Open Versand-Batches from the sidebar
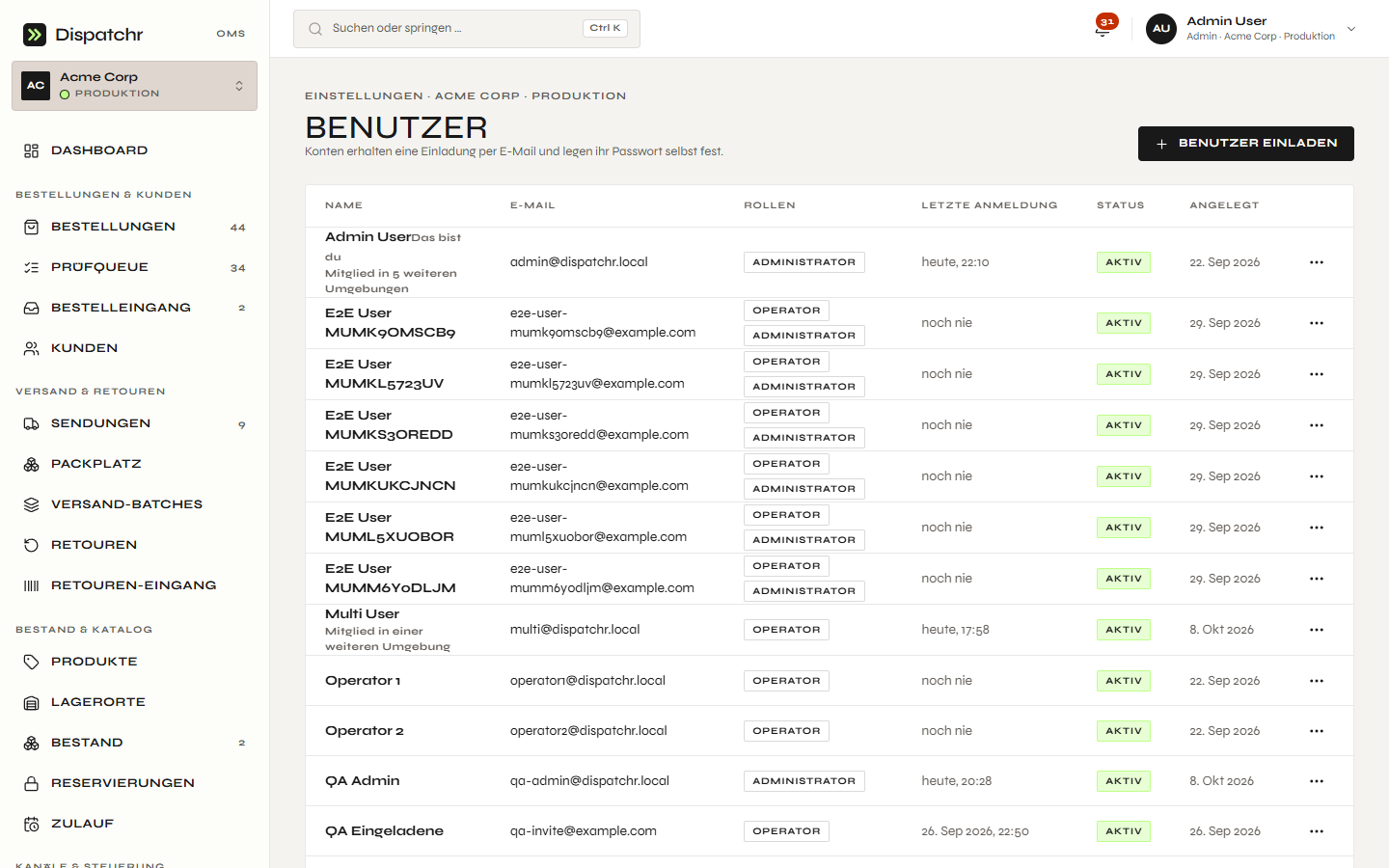1389x868 pixels. [x=134, y=504]
